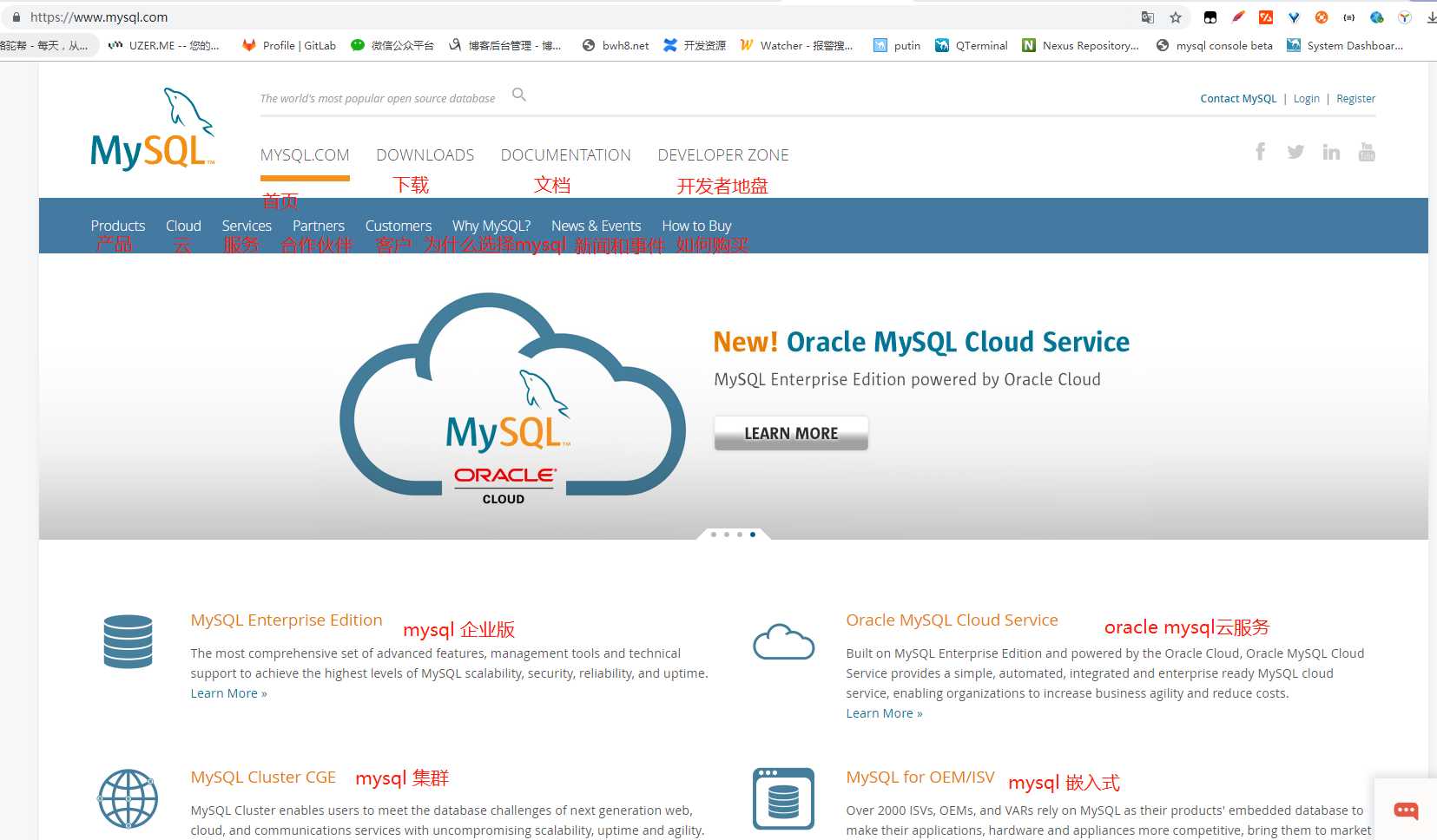The width and height of the screenshot is (1437, 840).
Task: Open the Partners menu item
Action: click(319, 226)
